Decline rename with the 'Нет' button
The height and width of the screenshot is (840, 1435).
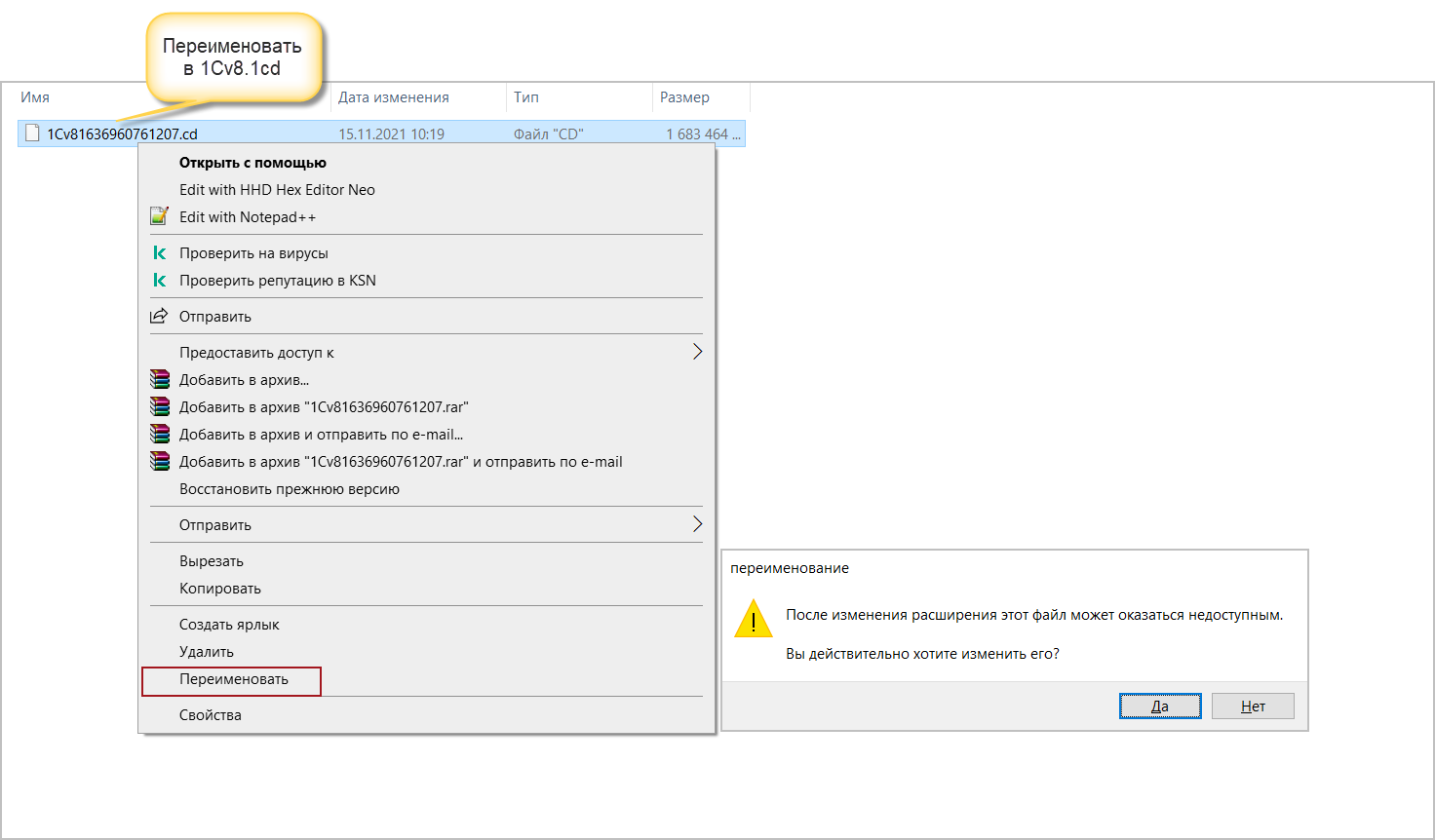(x=1253, y=706)
